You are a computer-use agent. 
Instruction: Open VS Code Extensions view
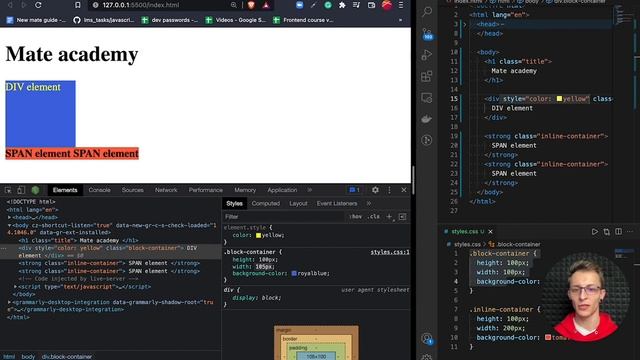click(427, 76)
